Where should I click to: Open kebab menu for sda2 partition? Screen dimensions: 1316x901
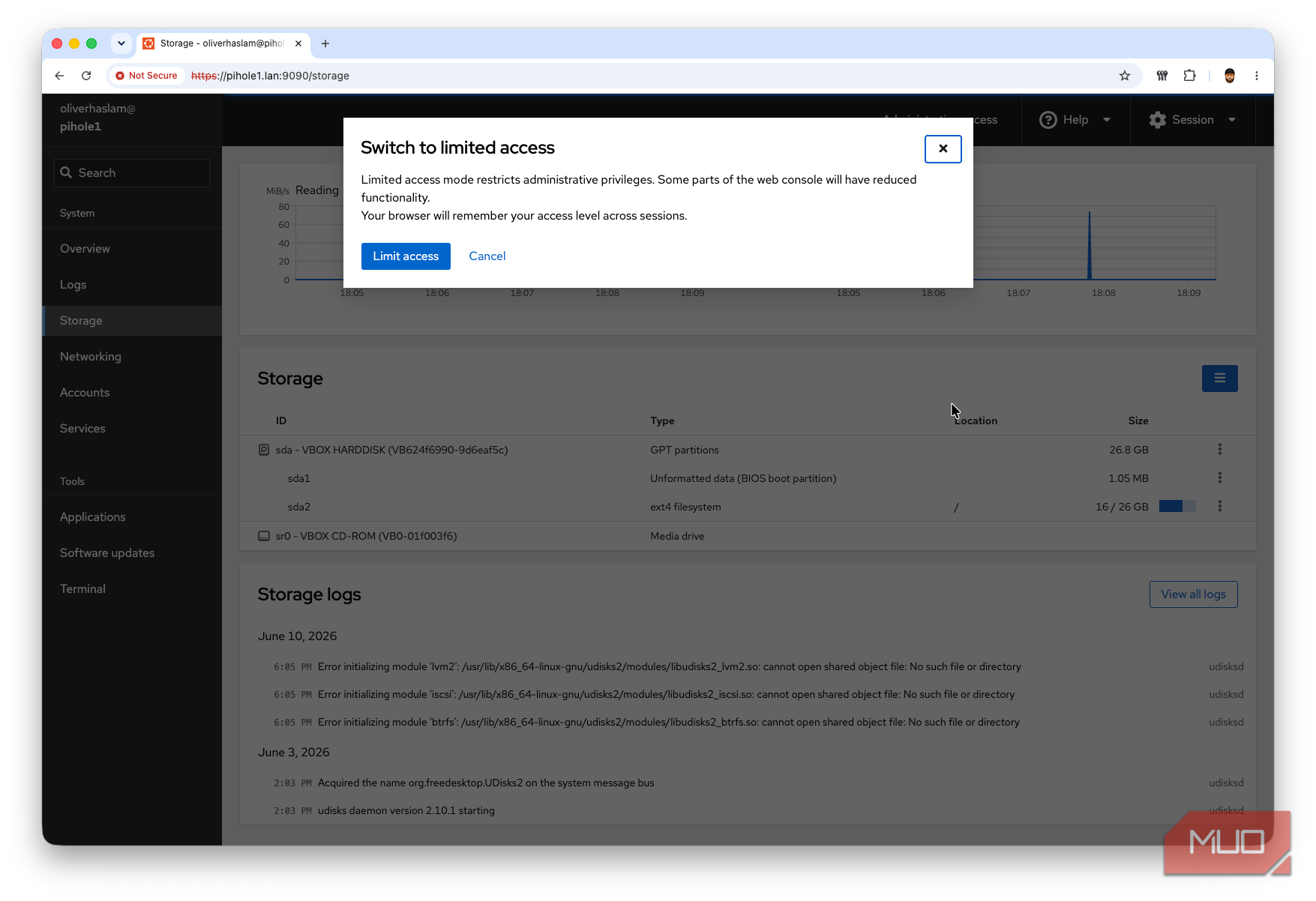tap(1220, 506)
